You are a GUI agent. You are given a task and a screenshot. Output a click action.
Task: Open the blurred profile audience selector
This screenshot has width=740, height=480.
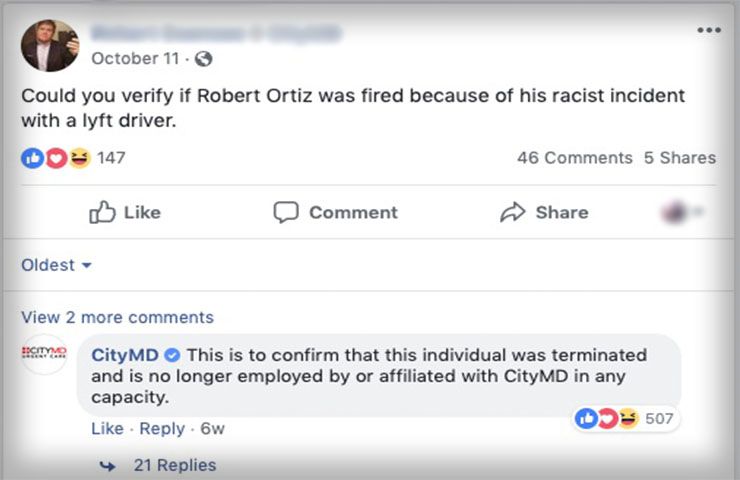pos(679,212)
